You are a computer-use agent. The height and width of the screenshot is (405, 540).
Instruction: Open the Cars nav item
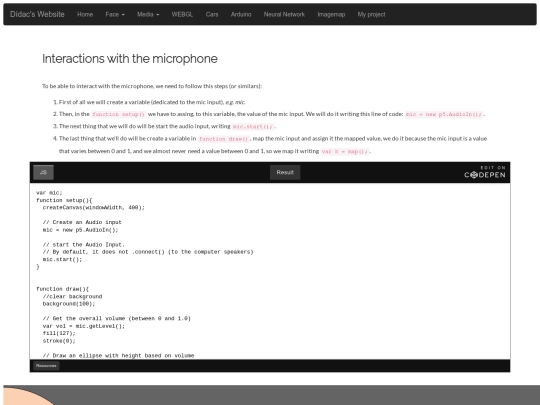coord(212,14)
